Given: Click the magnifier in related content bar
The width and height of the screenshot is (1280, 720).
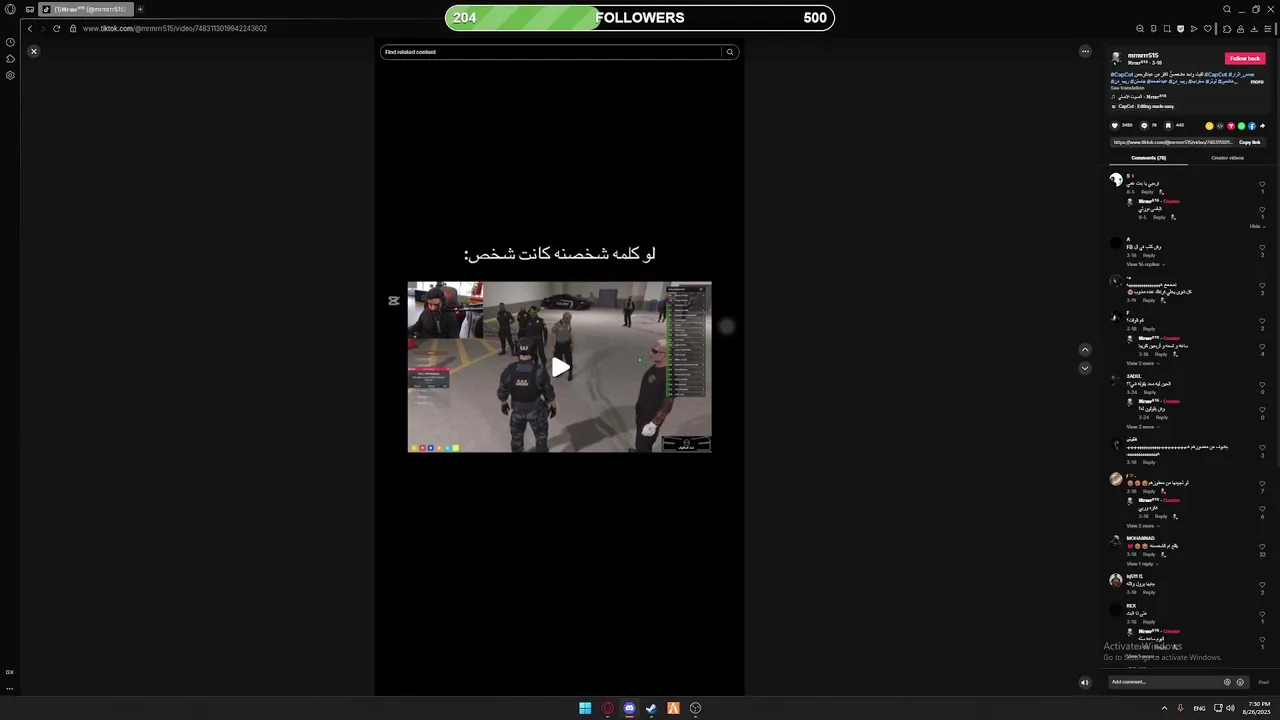Looking at the screenshot, I should click(730, 52).
